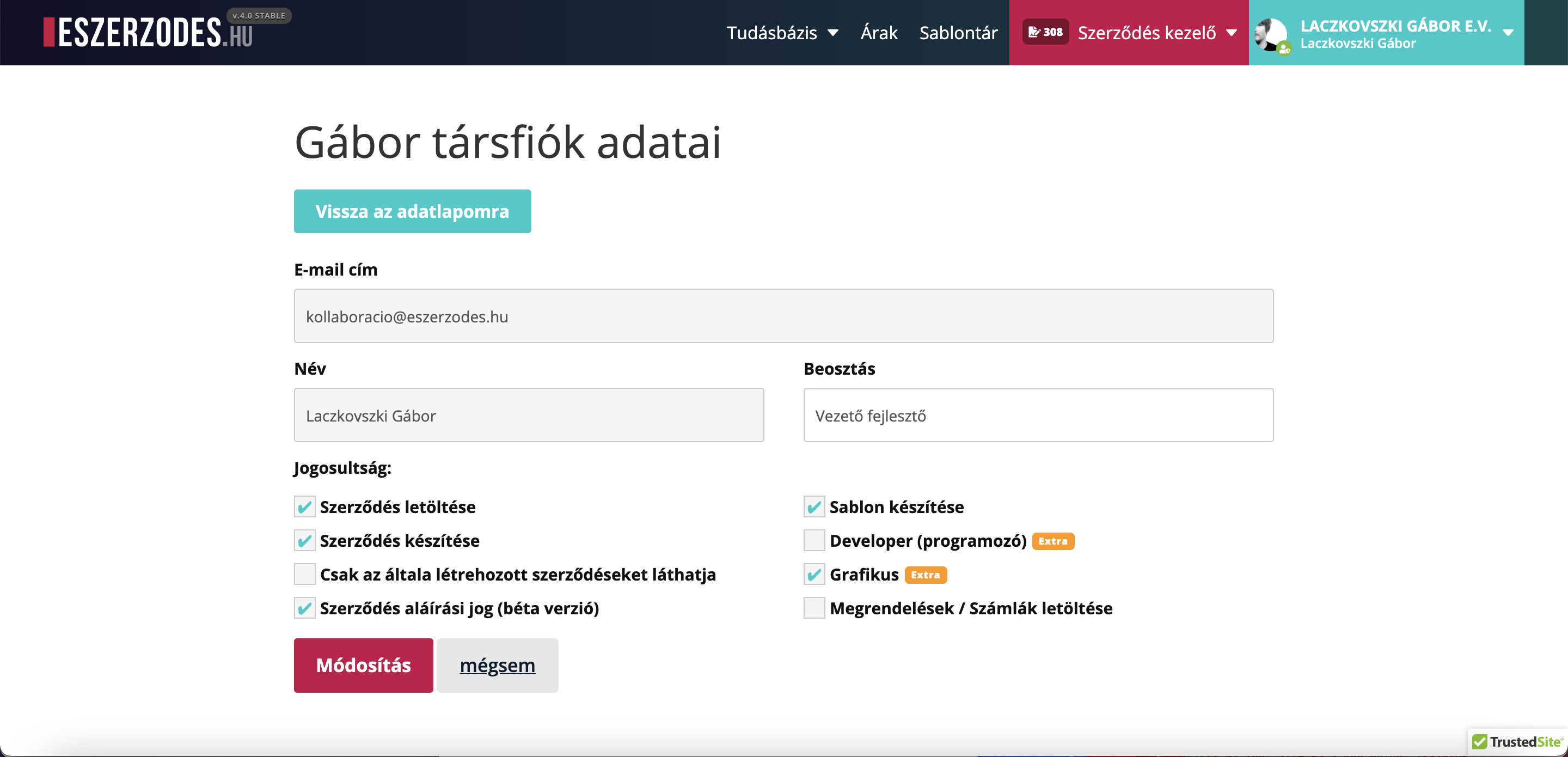This screenshot has height=757, width=1568.
Task: Click the Vissza az adatlapomra button
Action: pos(412,211)
